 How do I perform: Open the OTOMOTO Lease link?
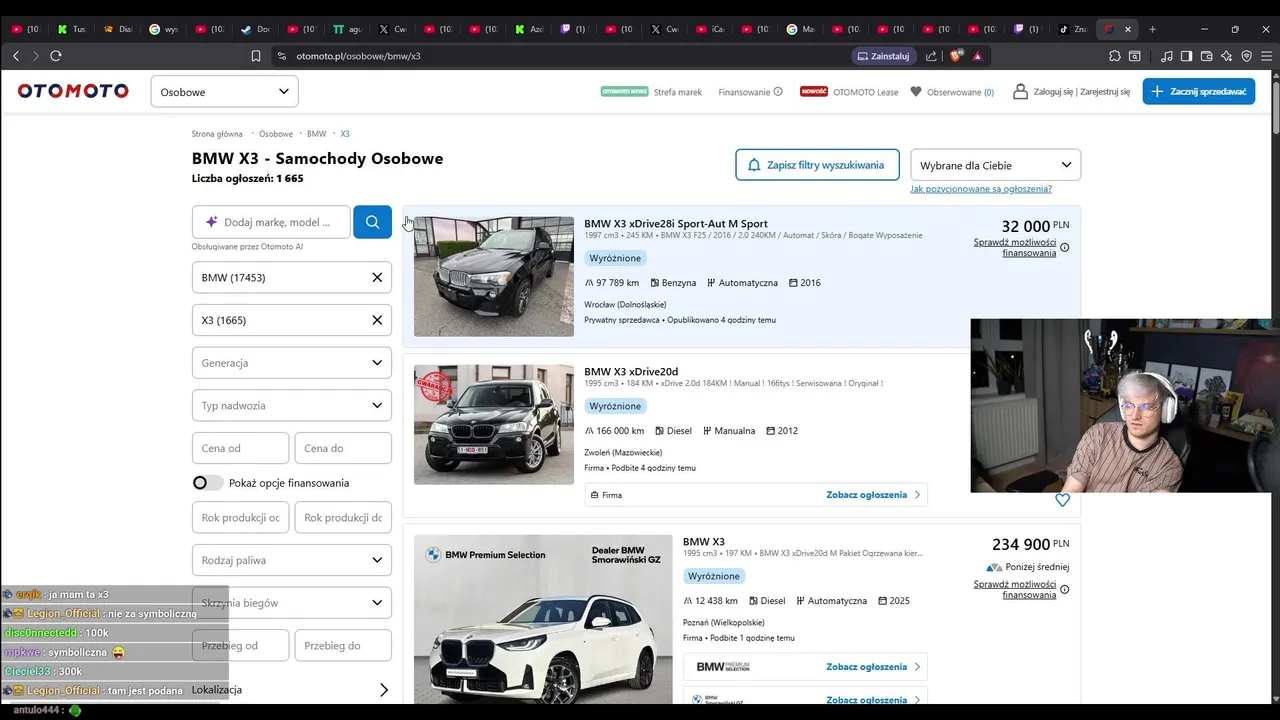(866, 92)
